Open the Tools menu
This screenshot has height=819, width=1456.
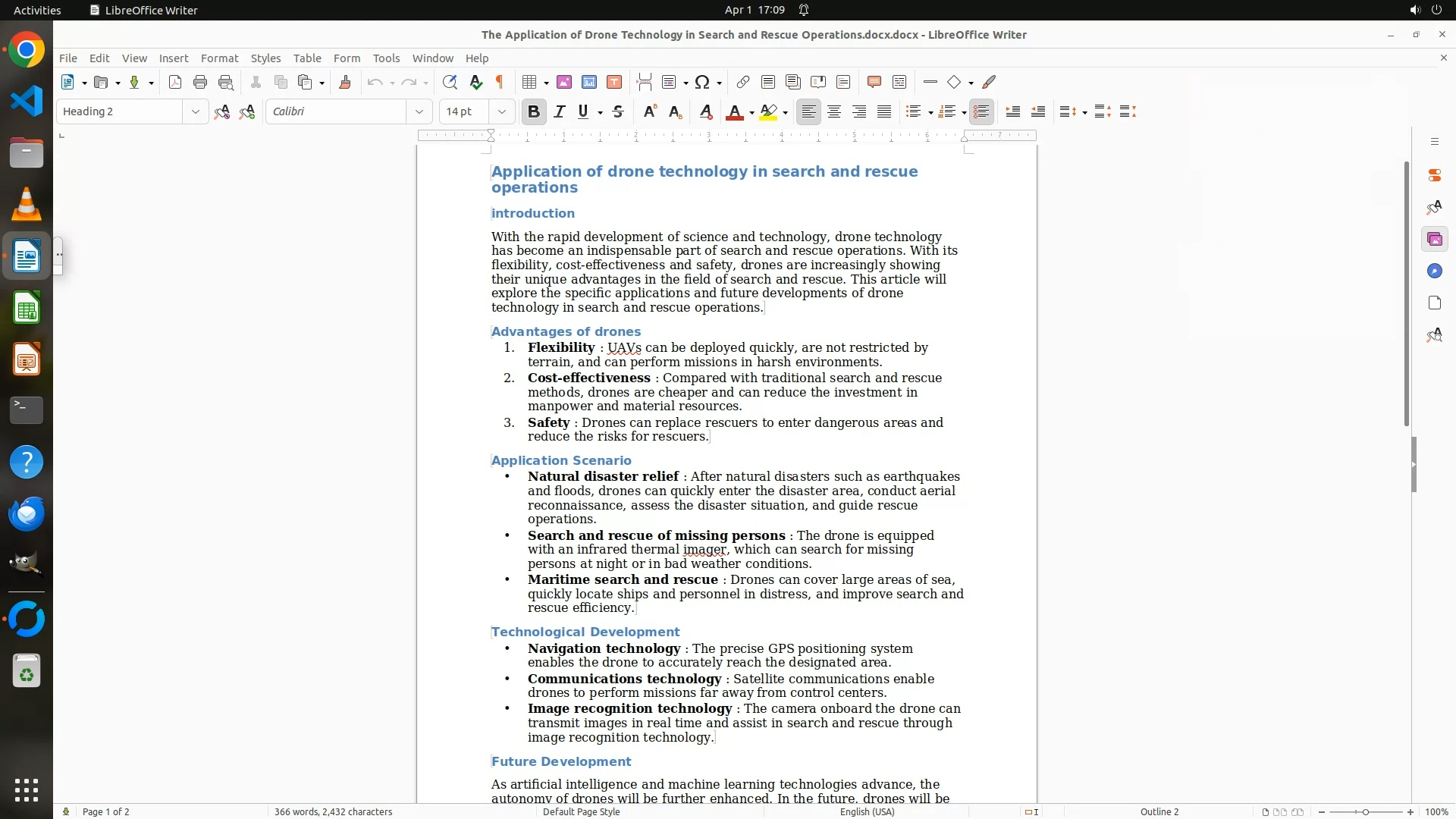click(386, 58)
